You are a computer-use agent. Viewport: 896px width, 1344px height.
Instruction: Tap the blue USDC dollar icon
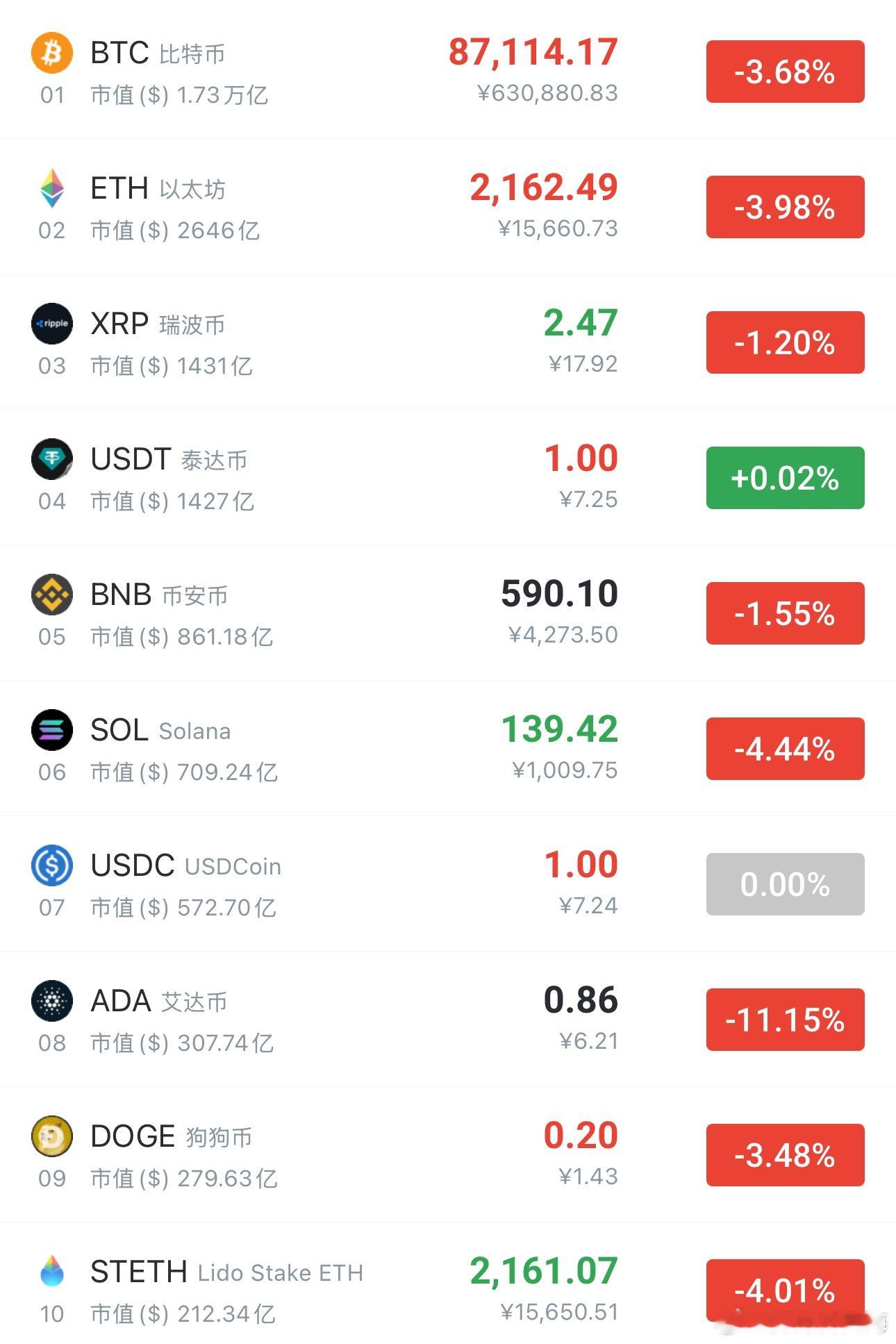(x=52, y=865)
